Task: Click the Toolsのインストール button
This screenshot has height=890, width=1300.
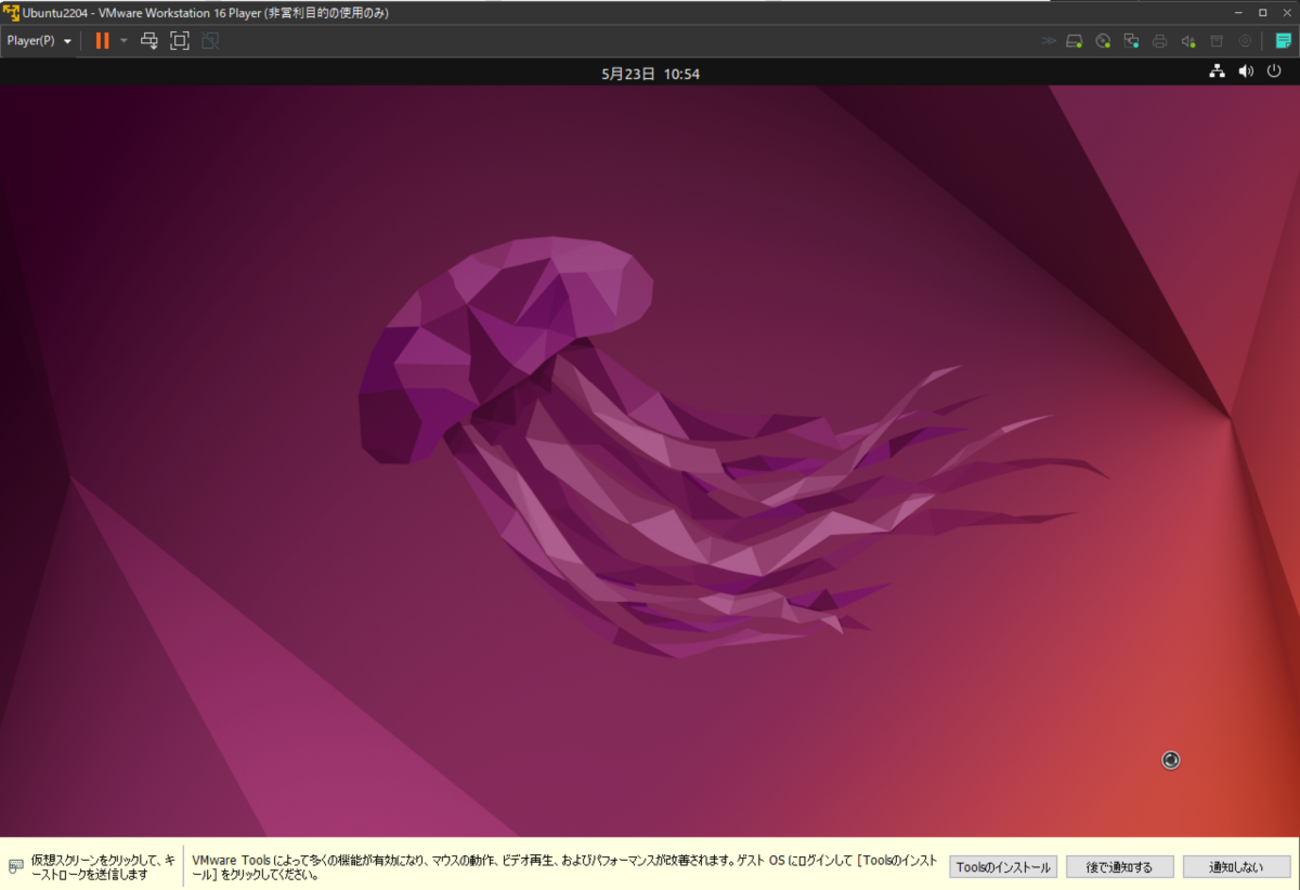Action: coord(1003,867)
